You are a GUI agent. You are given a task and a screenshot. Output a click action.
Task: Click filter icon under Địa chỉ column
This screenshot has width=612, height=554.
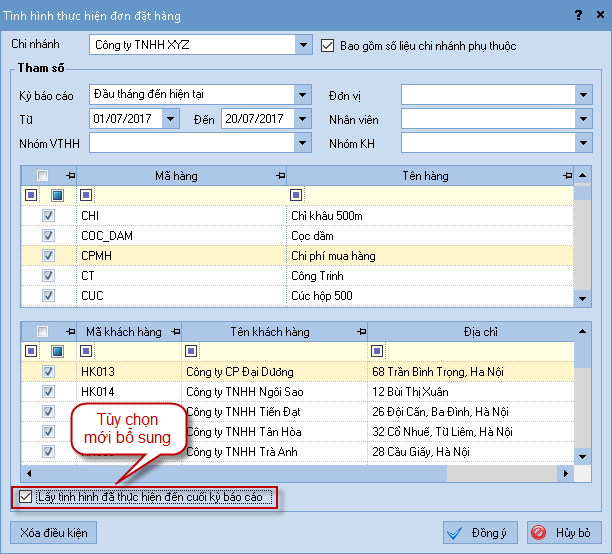[x=377, y=351]
